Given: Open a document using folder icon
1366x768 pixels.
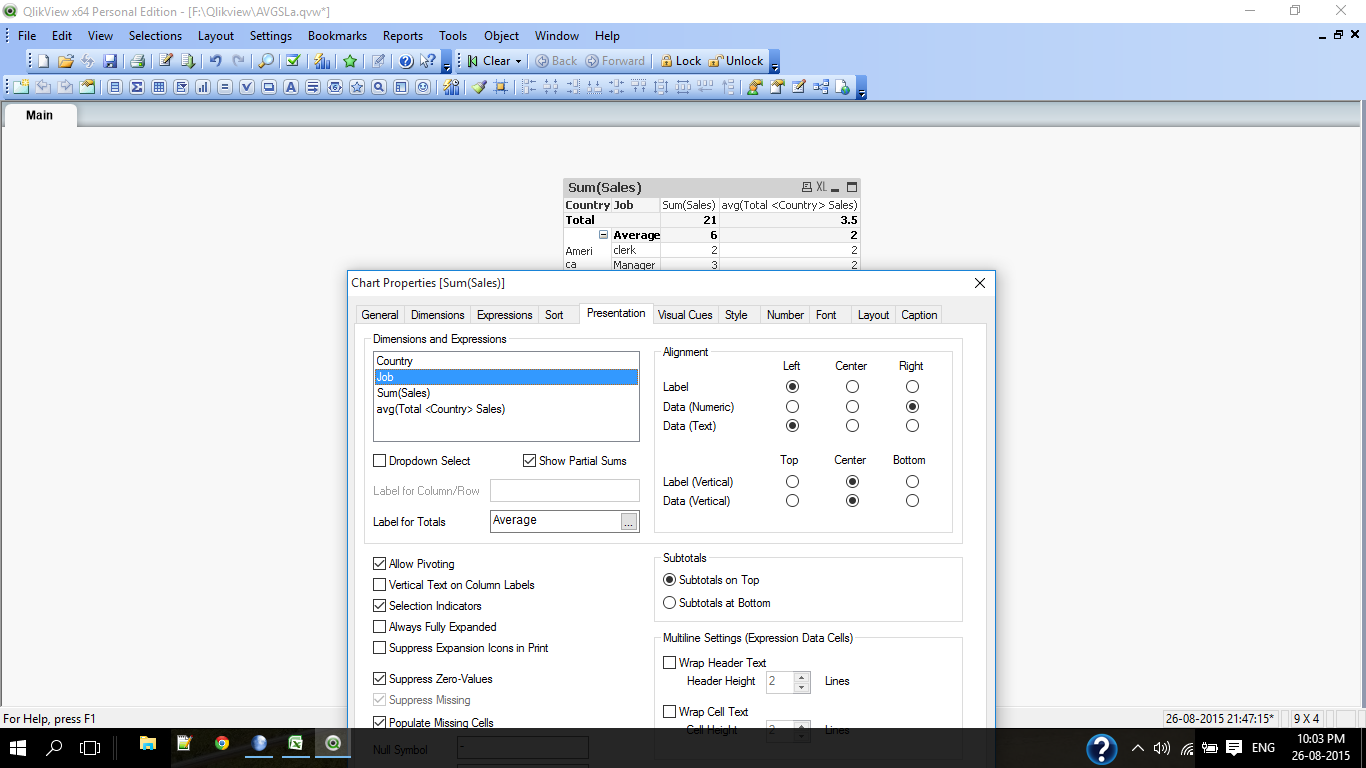Looking at the screenshot, I should pos(66,61).
